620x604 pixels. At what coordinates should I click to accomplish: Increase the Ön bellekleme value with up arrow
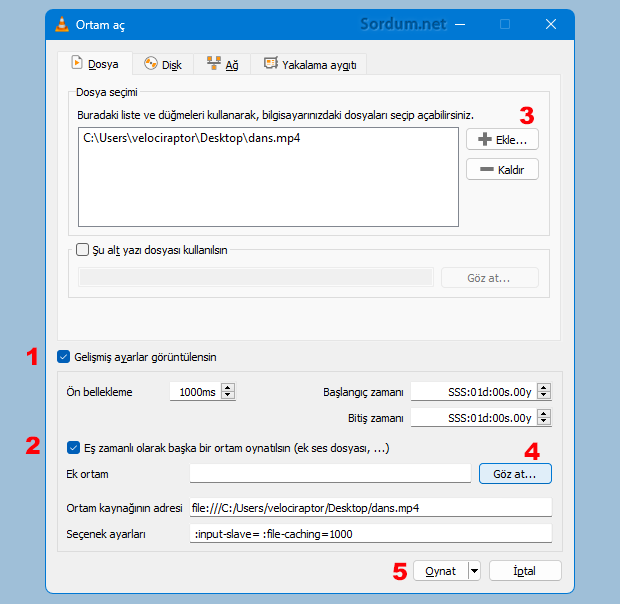click(x=228, y=388)
